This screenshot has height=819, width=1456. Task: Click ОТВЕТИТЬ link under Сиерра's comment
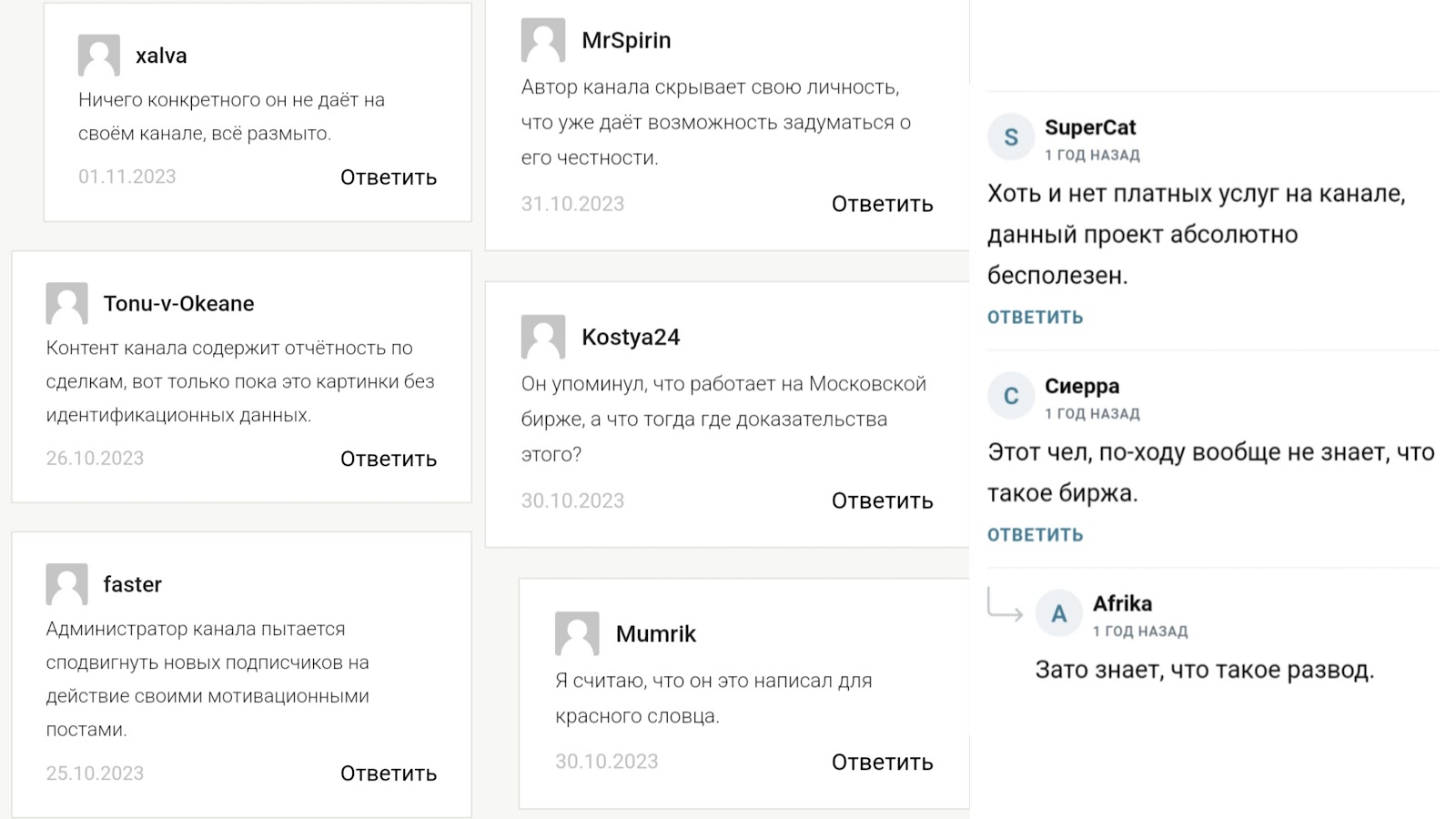1036,535
